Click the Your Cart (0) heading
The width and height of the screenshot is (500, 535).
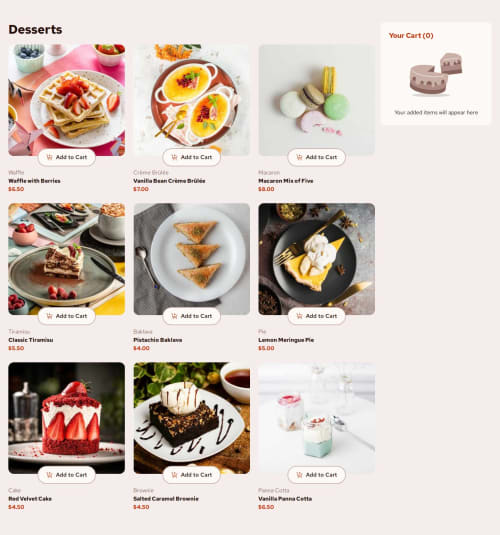click(x=411, y=35)
